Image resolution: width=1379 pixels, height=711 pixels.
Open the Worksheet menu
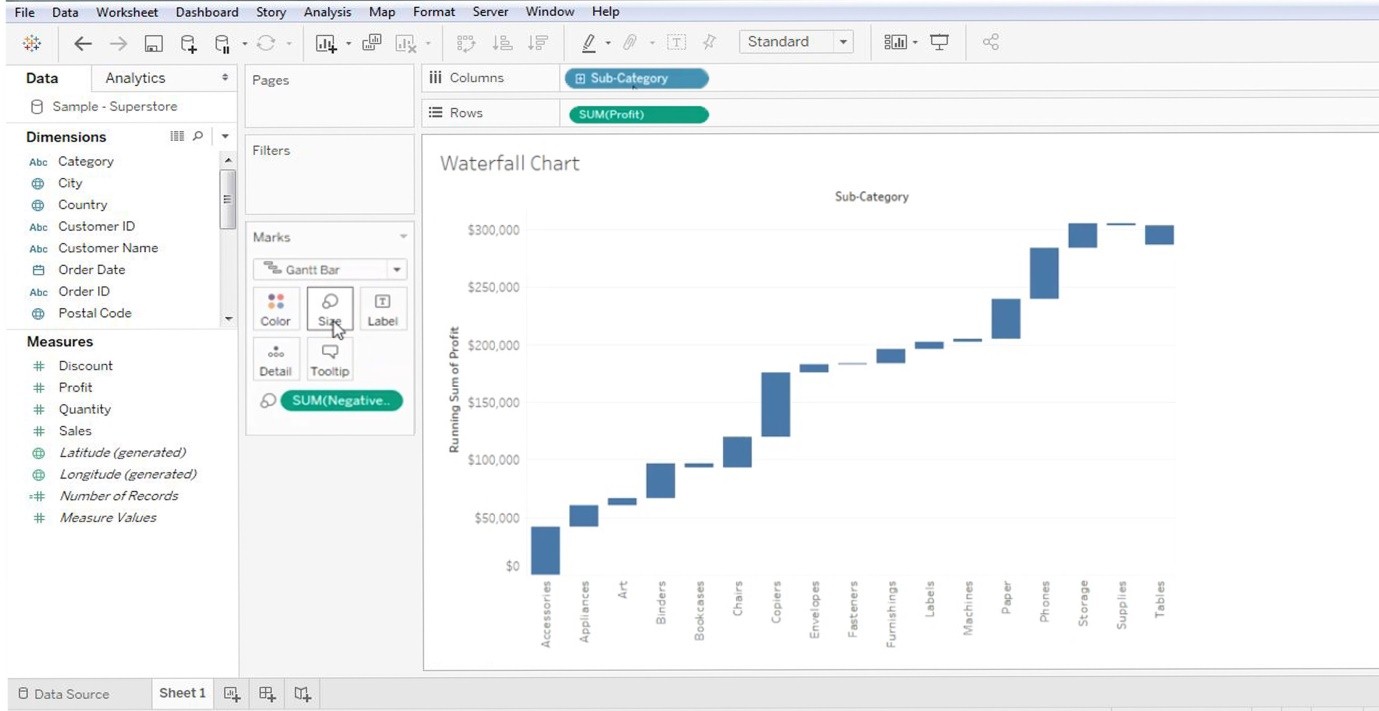tap(127, 12)
